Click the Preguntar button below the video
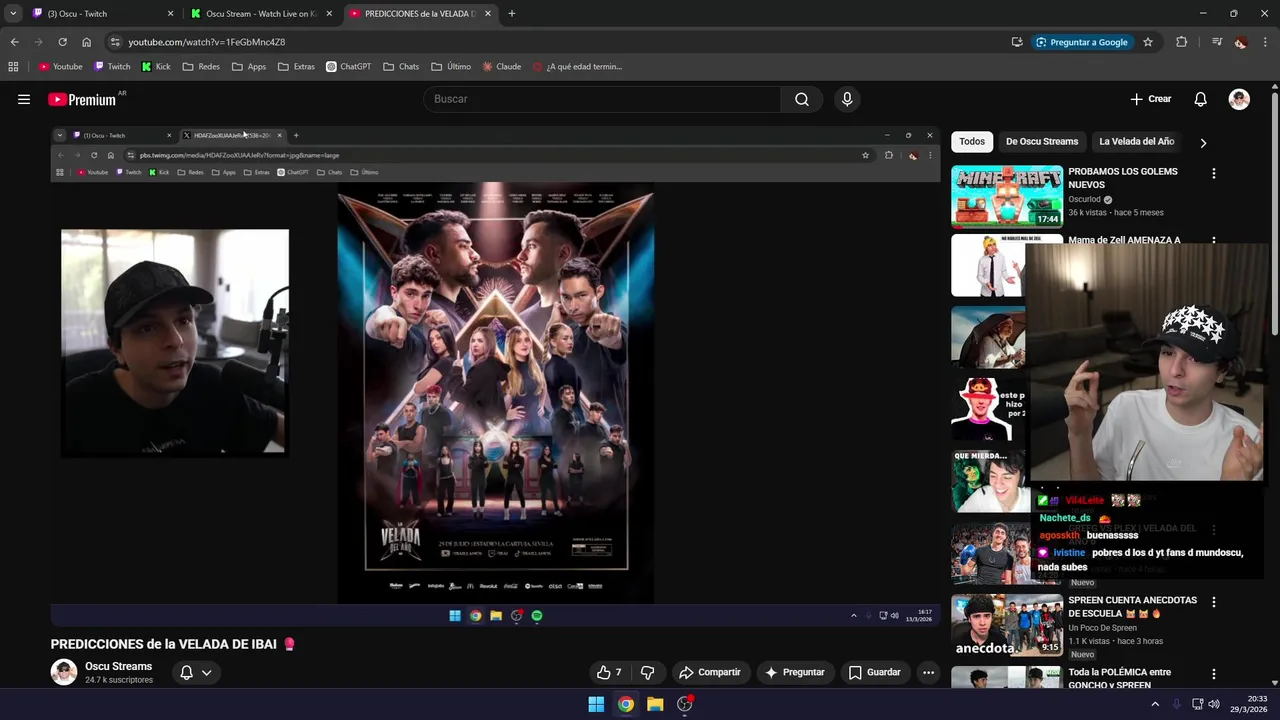Screen dimensions: 1280x720 point(794,672)
